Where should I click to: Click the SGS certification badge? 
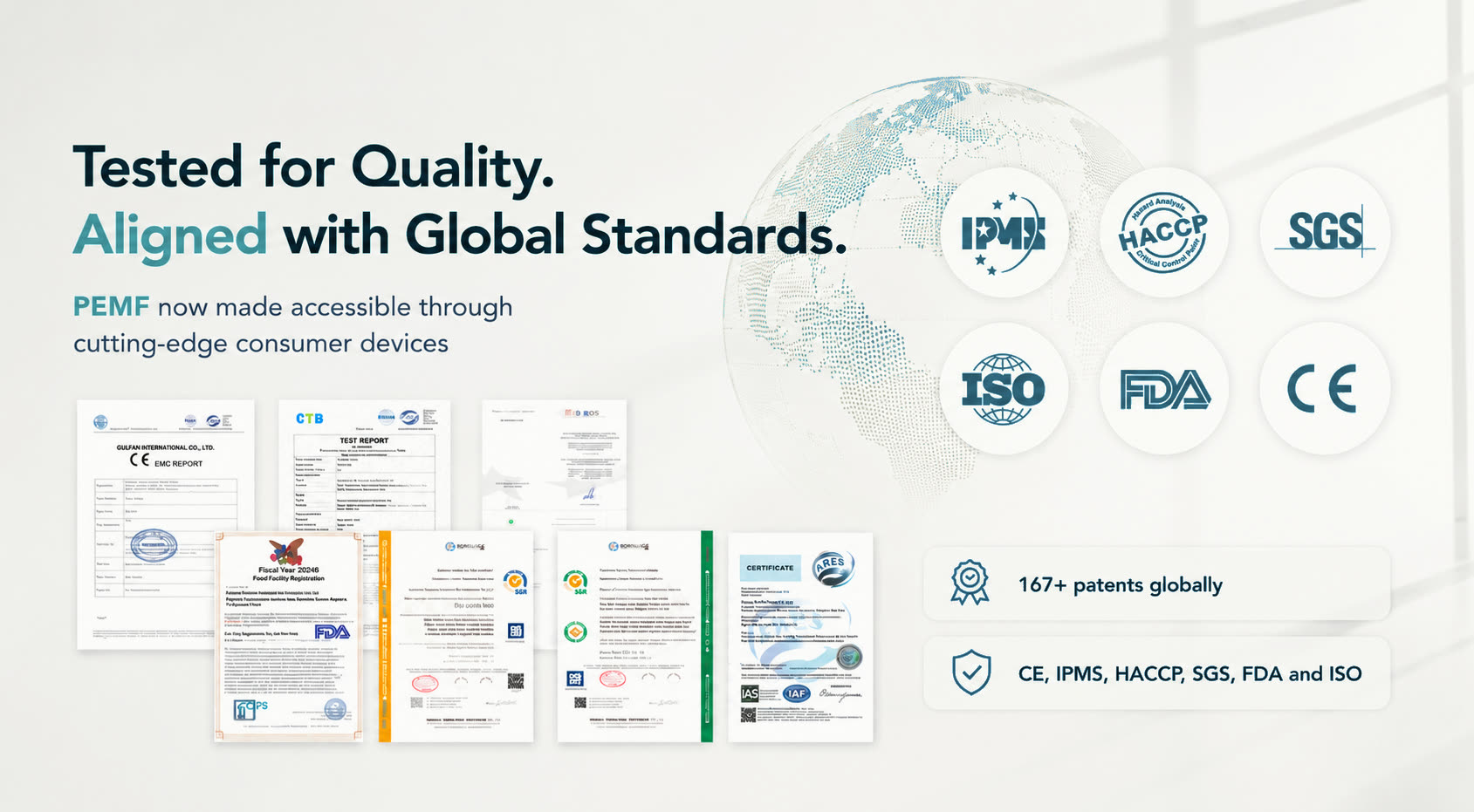coord(1325,233)
